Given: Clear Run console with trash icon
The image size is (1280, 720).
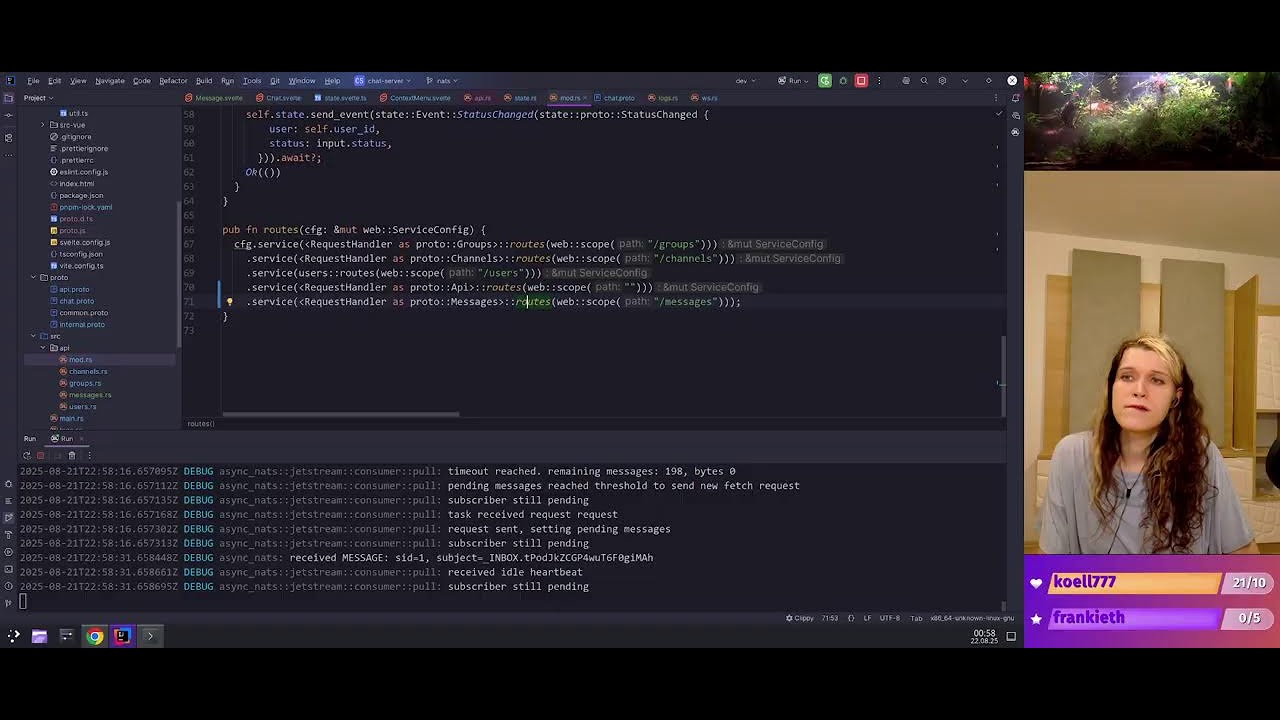Looking at the screenshot, I should (71, 455).
